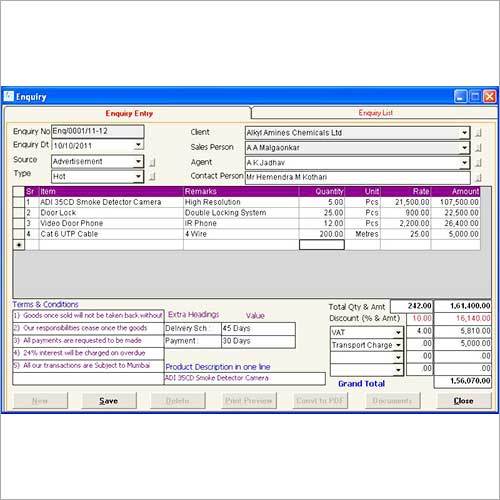Viewport: 500px width, 500px height.
Task: Click the empty Quantity cell in new row
Action: click(322, 245)
